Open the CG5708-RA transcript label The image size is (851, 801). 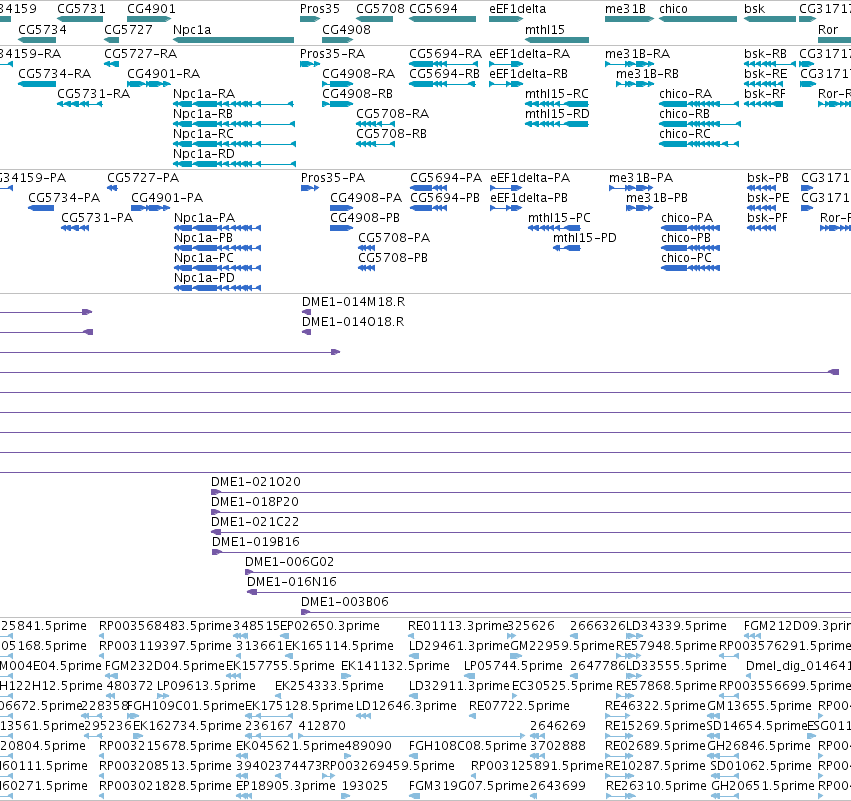(x=392, y=114)
